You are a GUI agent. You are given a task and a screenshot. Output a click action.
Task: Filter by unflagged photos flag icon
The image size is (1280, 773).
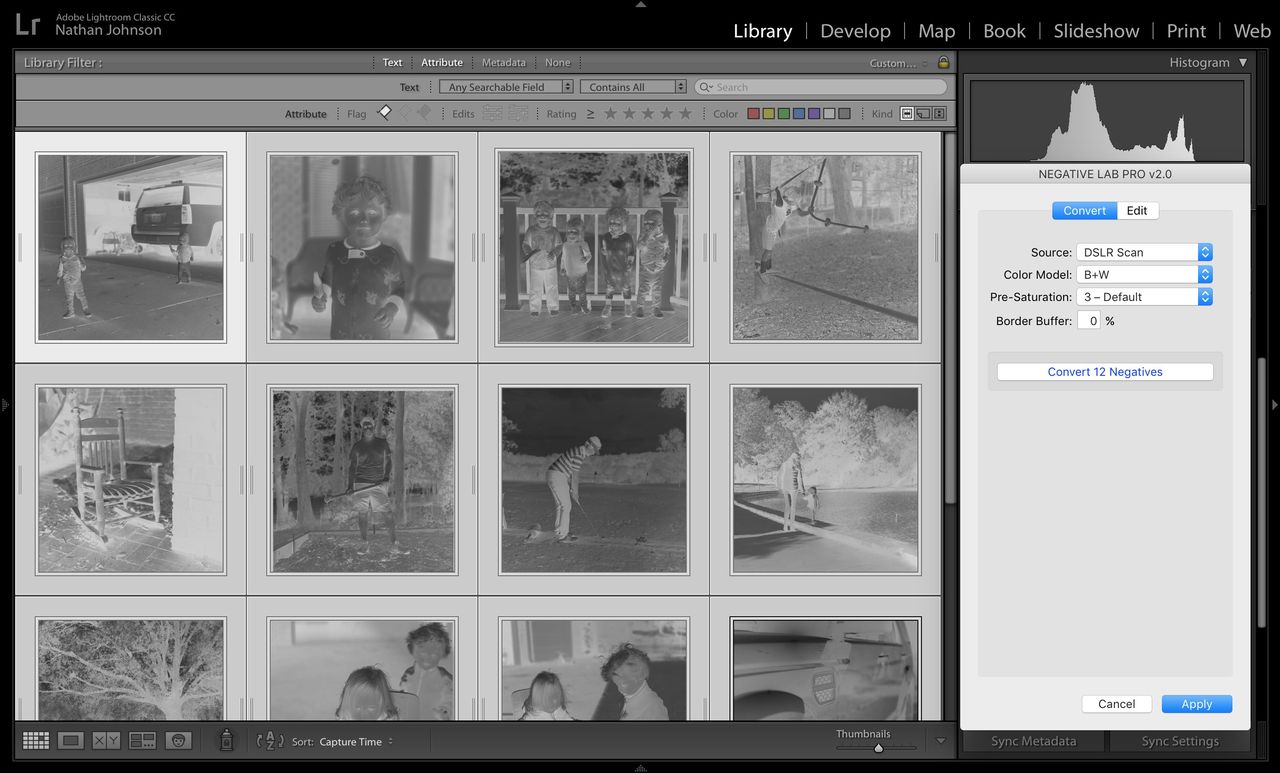point(404,113)
